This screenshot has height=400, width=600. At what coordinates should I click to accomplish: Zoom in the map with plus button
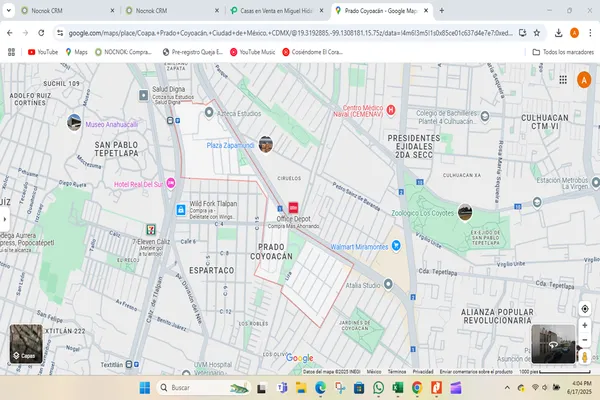click(585, 325)
